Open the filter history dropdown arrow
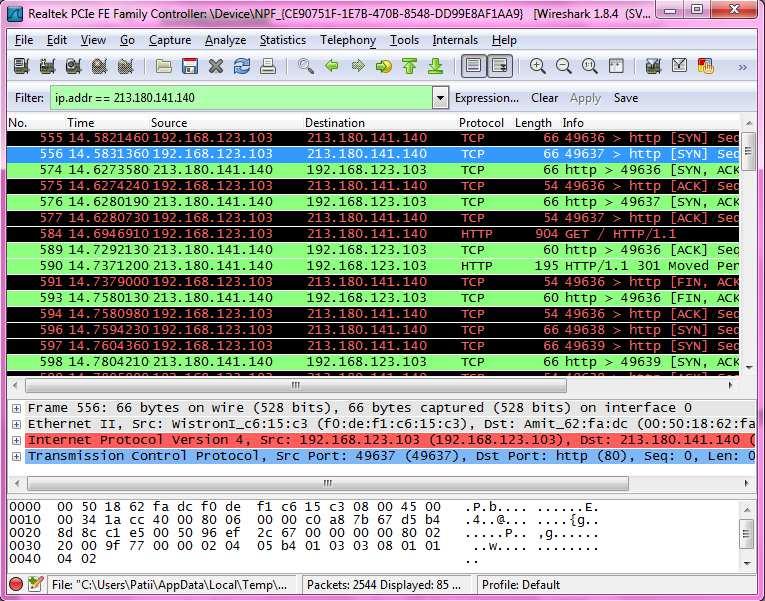765x601 pixels. point(440,98)
